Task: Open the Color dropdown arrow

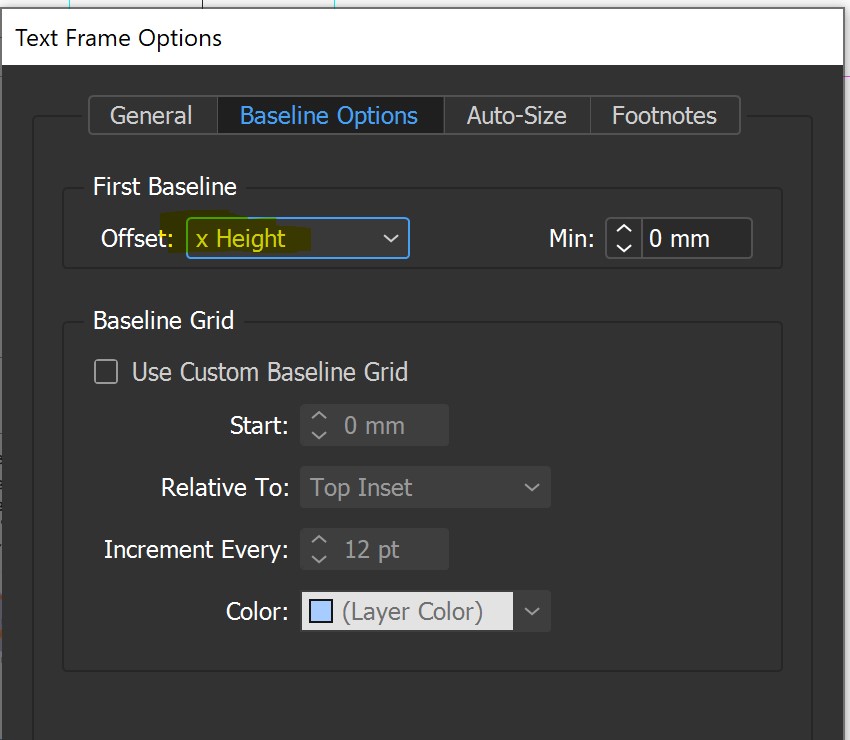Action: click(532, 611)
